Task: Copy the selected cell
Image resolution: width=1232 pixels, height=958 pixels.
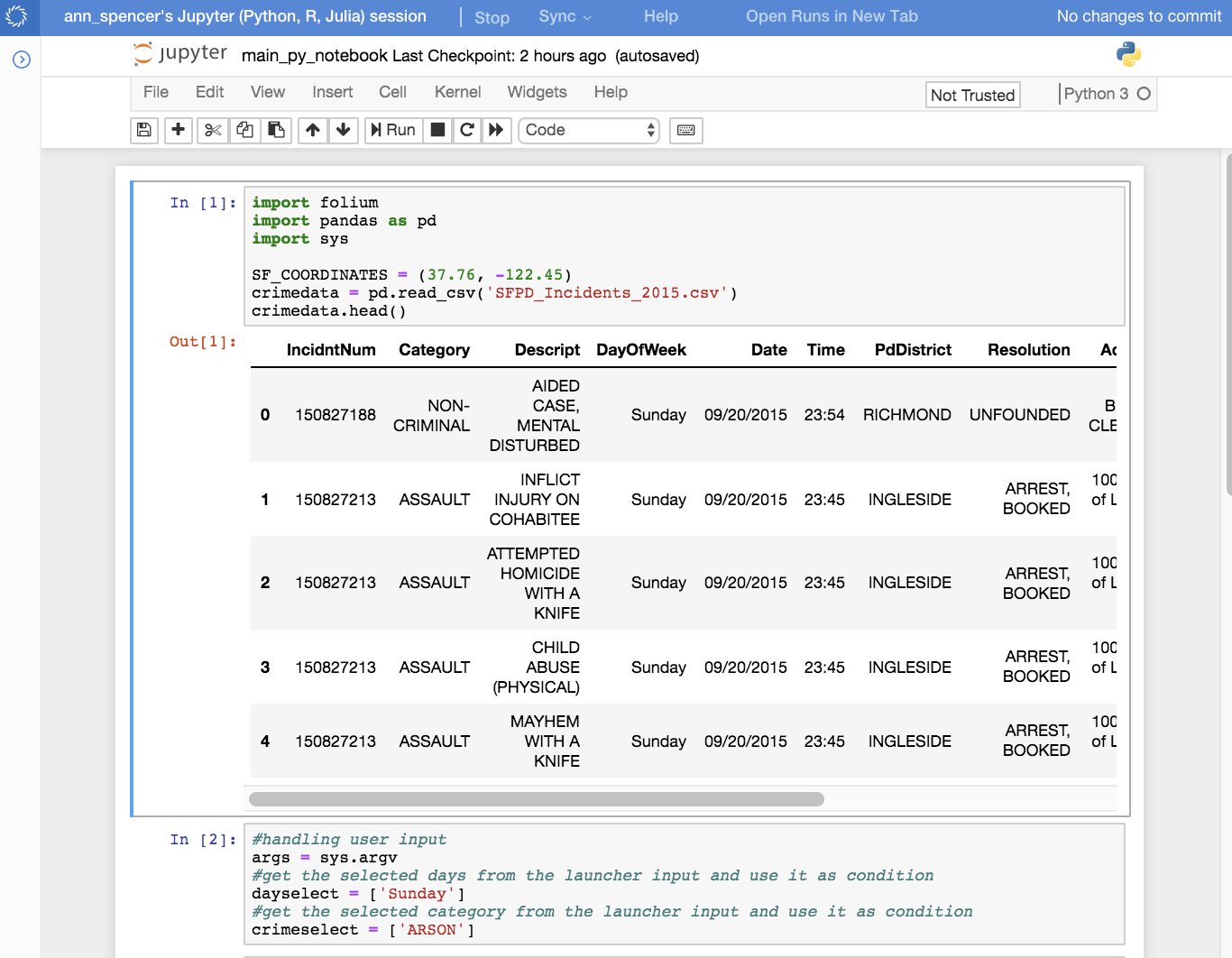Action: [244, 130]
